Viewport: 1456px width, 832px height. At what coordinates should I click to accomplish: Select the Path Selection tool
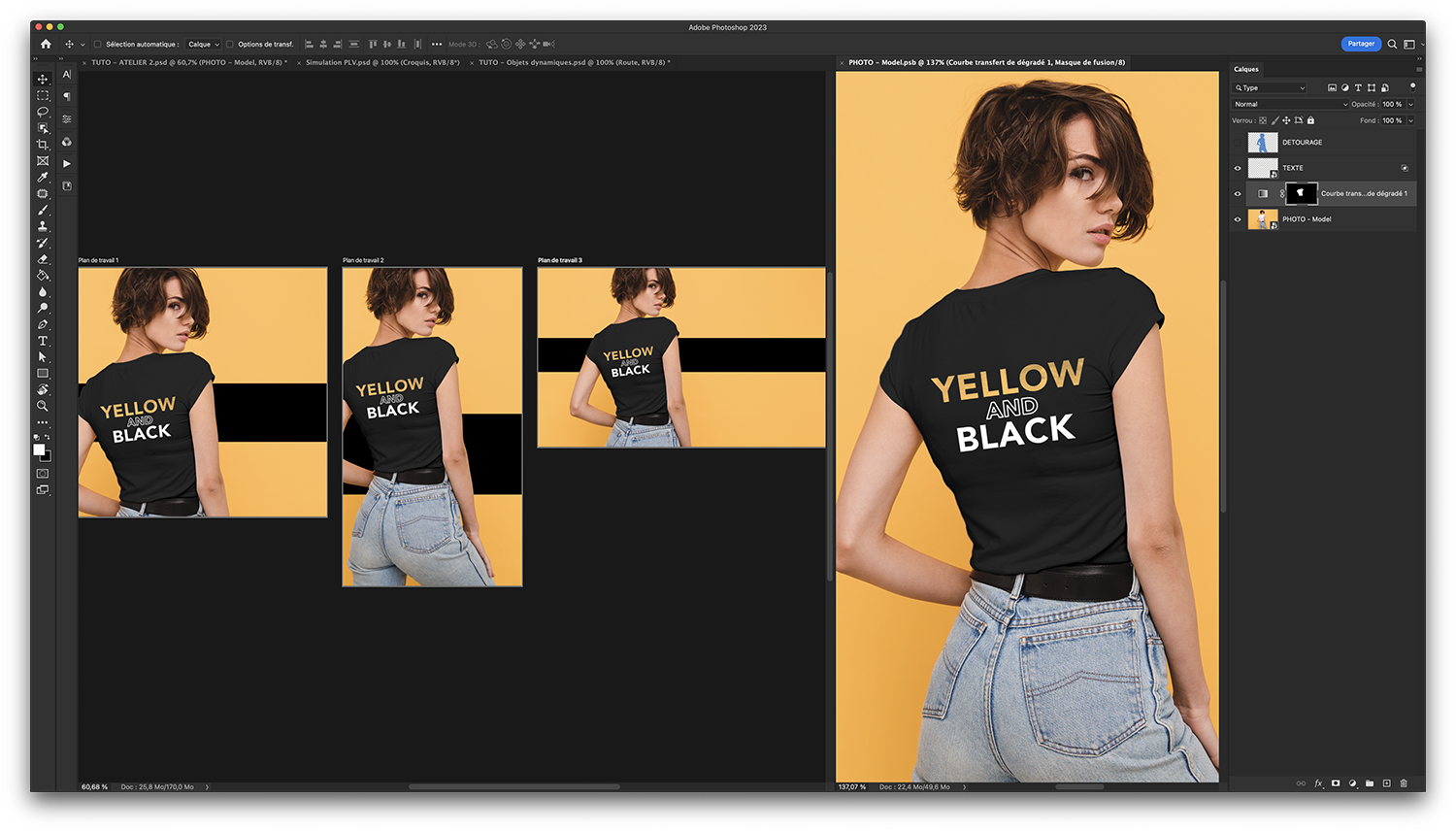(43, 357)
